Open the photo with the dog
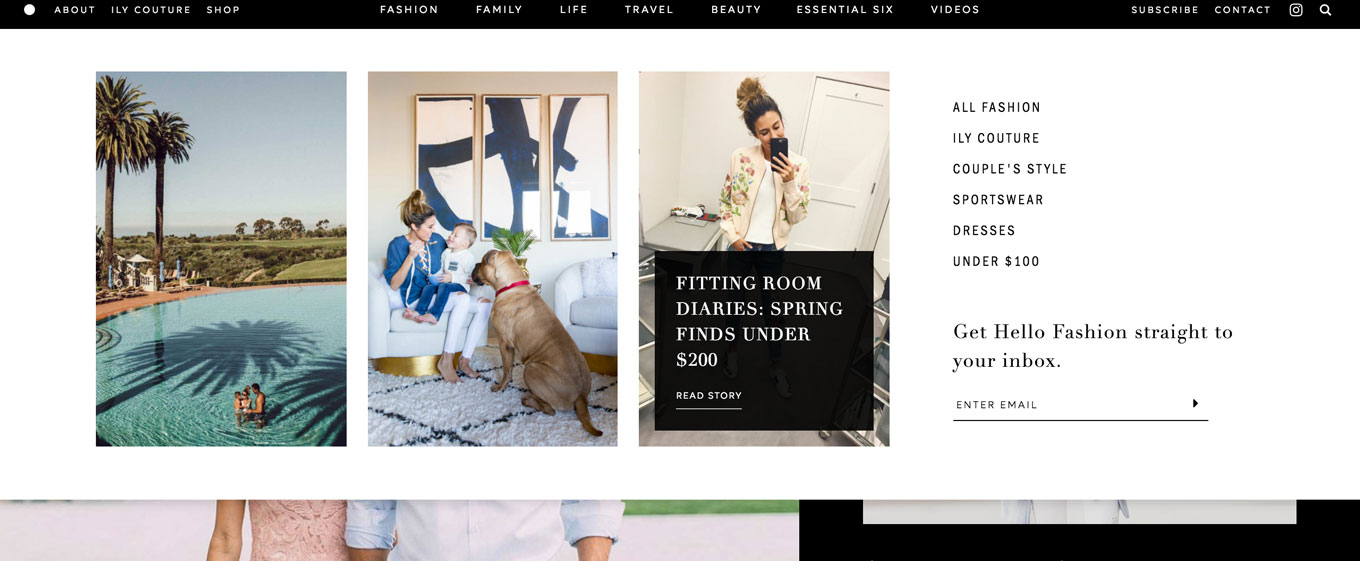This screenshot has width=1360, height=561. pos(493,258)
